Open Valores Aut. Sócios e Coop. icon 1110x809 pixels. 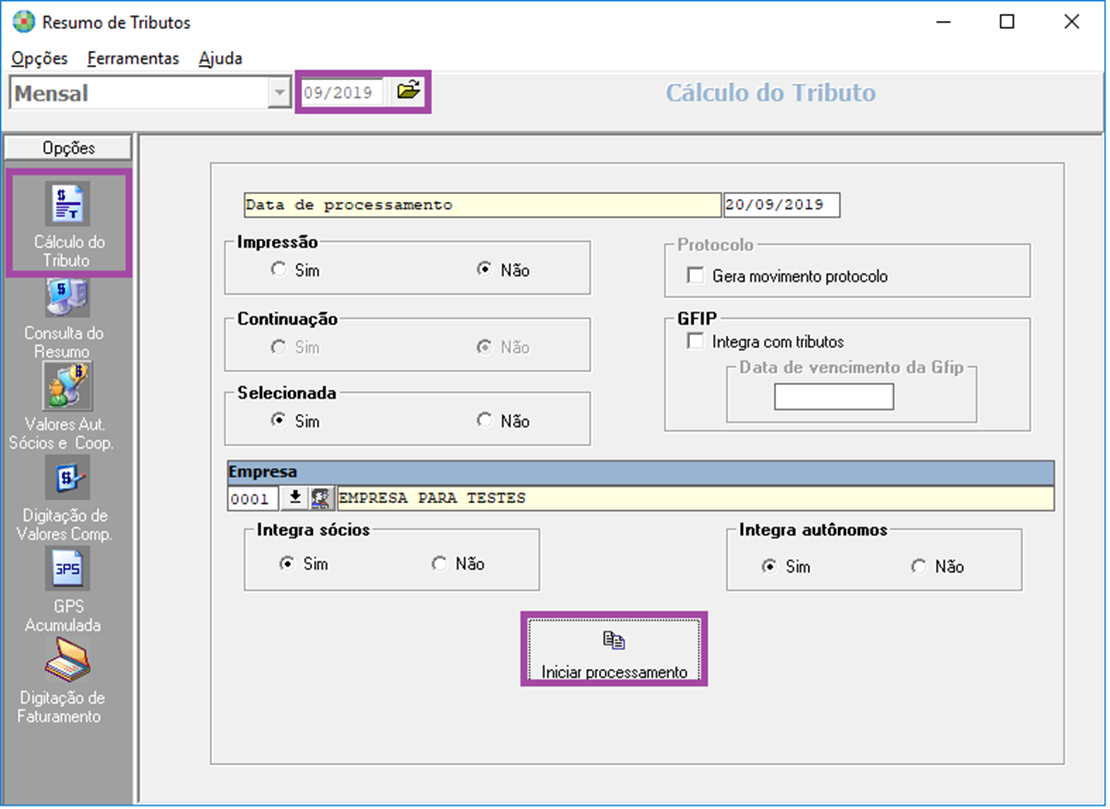point(68,386)
